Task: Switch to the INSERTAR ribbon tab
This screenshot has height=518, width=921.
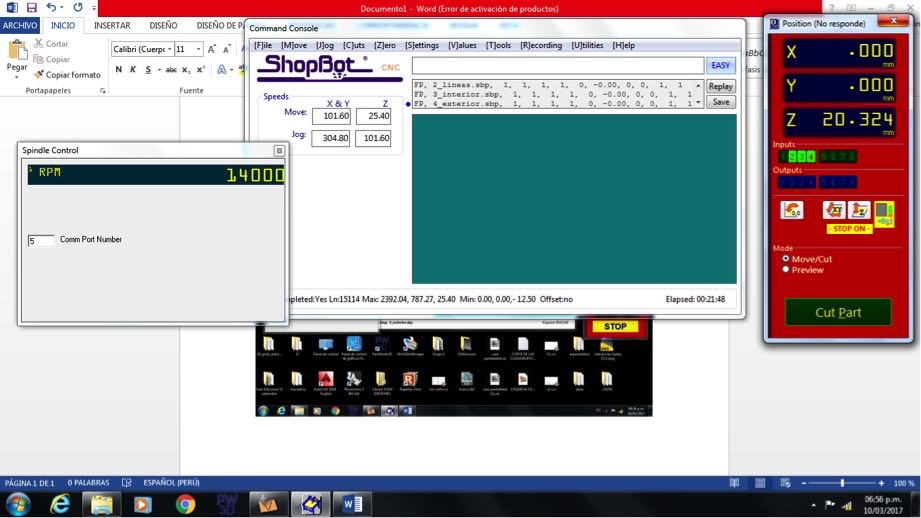Action: (112, 25)
